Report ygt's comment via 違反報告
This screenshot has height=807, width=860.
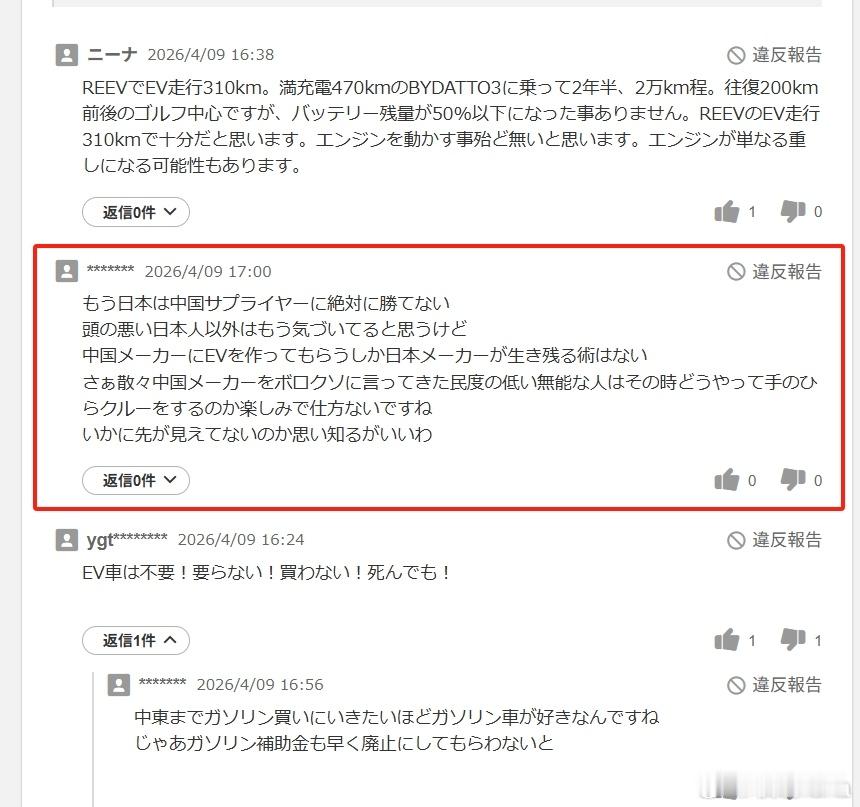tap(774, 540)
